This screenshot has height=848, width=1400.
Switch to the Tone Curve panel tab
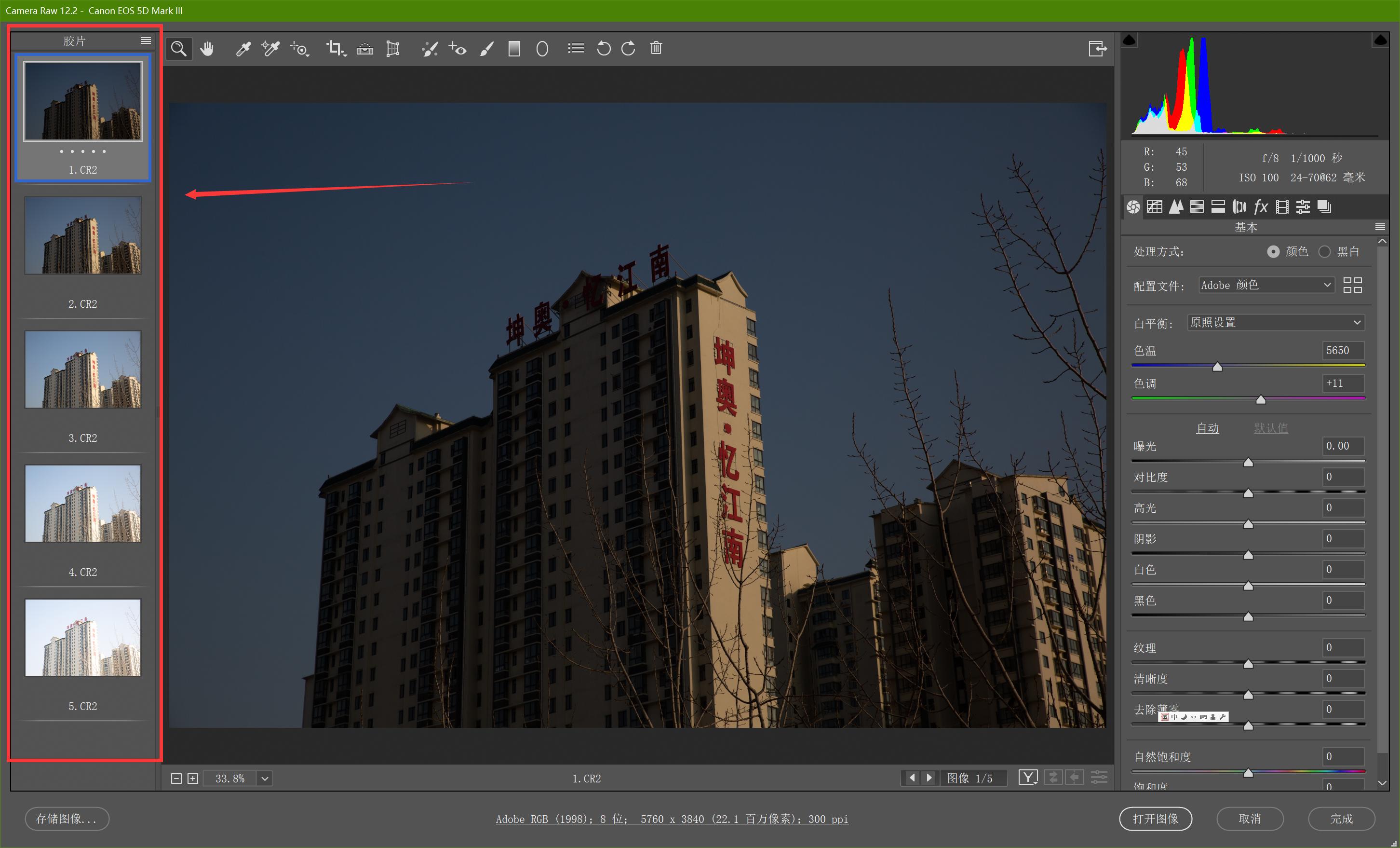tap(1154, 207)
